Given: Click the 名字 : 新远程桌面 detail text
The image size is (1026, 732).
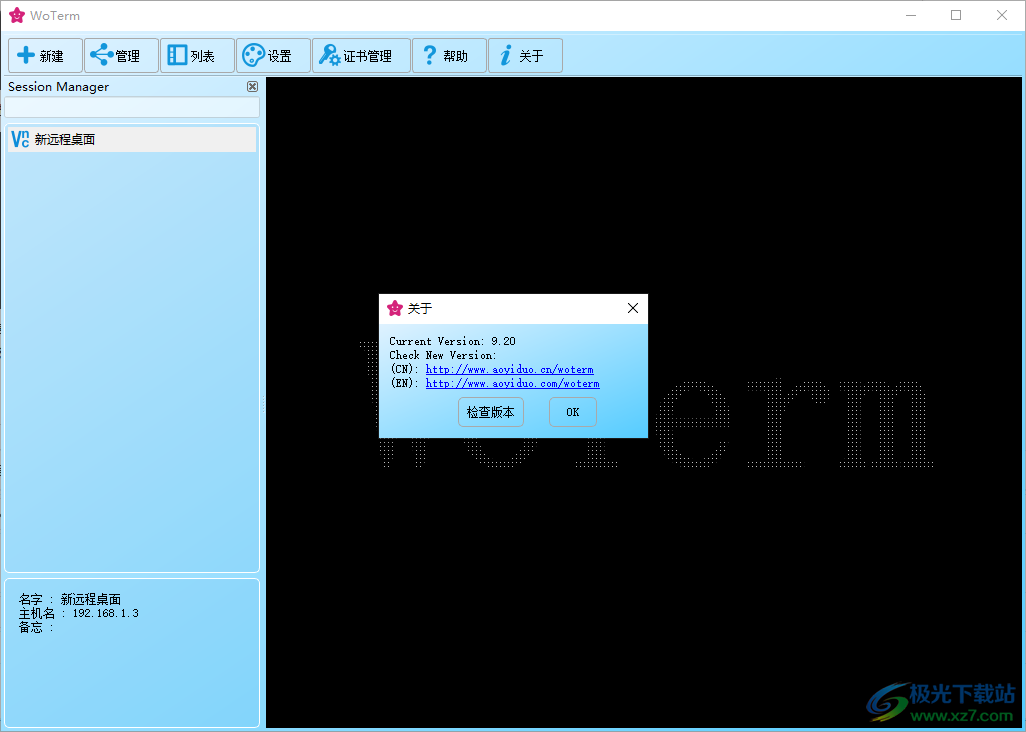Looking at the screenshot, I should [x=70, y=599].
